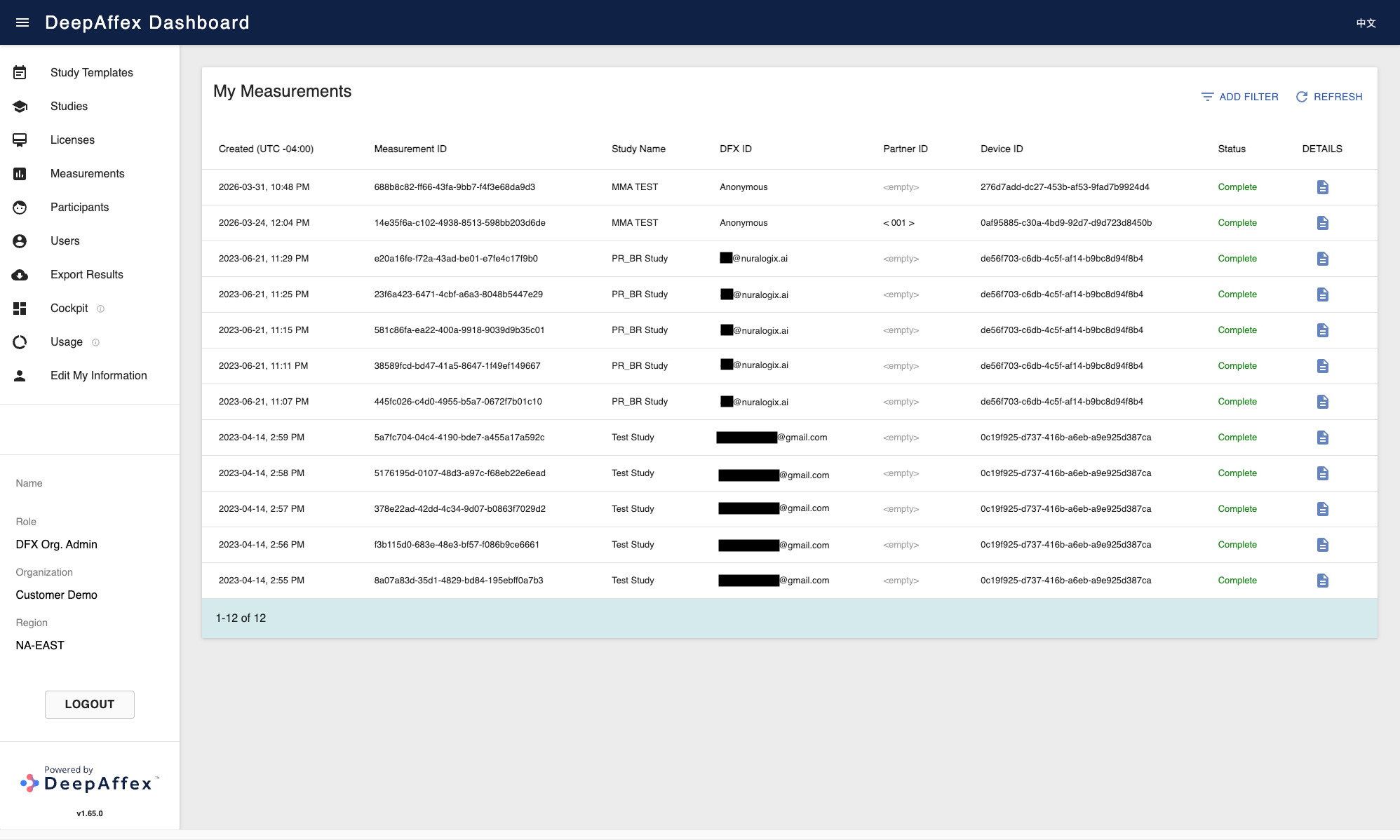1400x840 pixels.
Task: Click the Export Results cloud download icon
Action: [x=20, y=274]
